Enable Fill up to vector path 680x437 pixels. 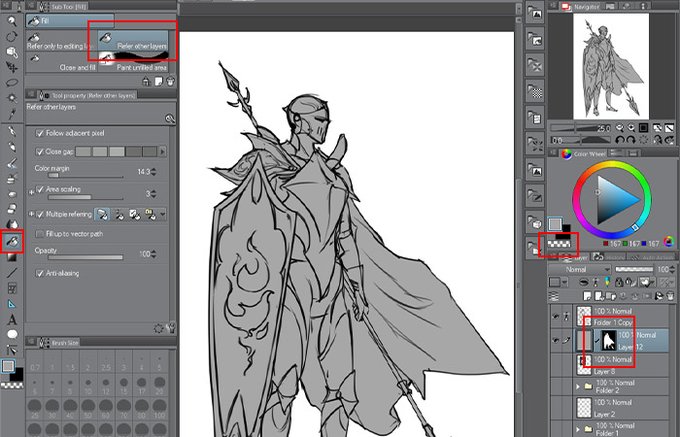pyautogui.click(x=40, y=234)
